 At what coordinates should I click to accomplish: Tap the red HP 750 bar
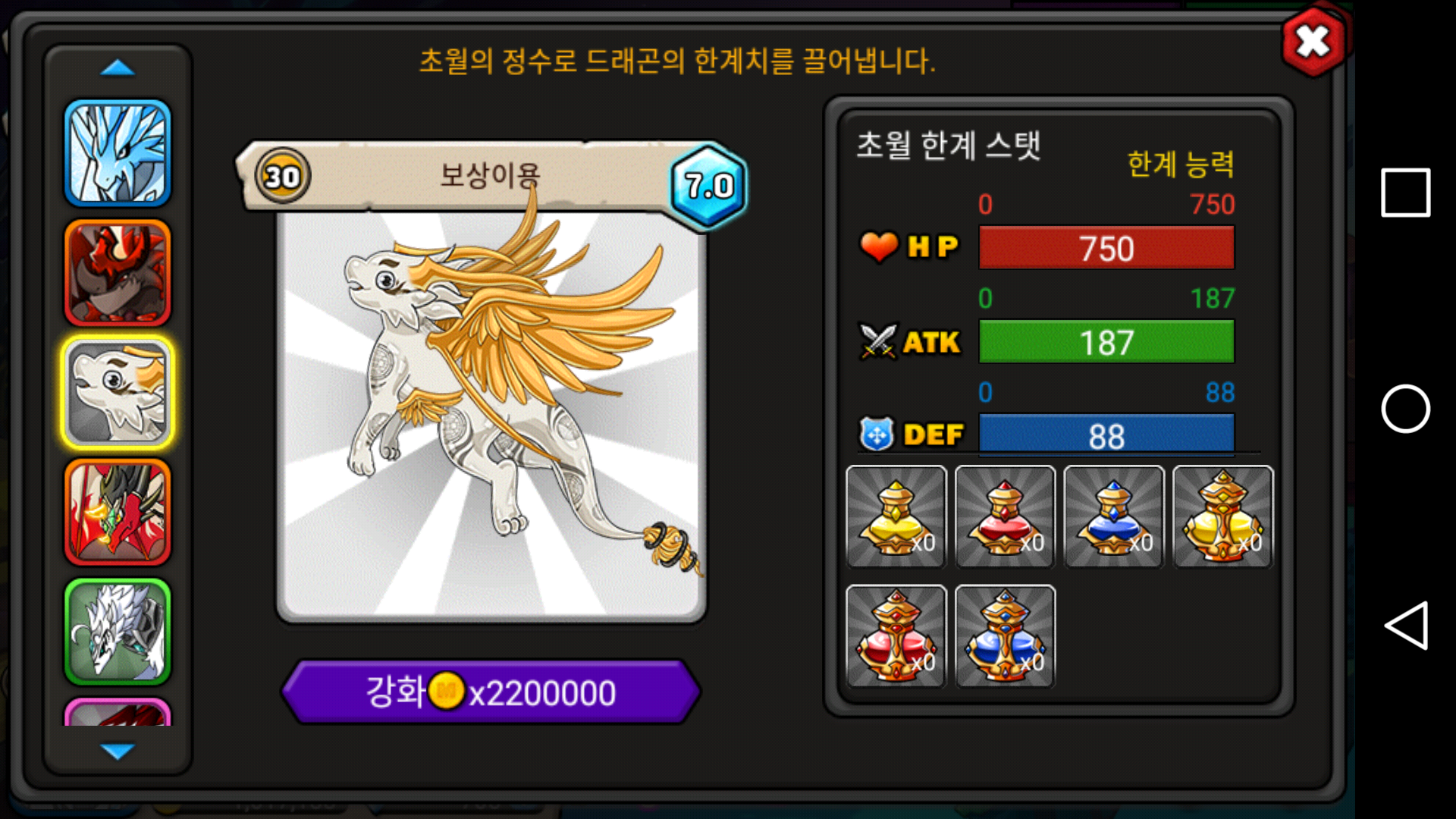point(1106,248)
